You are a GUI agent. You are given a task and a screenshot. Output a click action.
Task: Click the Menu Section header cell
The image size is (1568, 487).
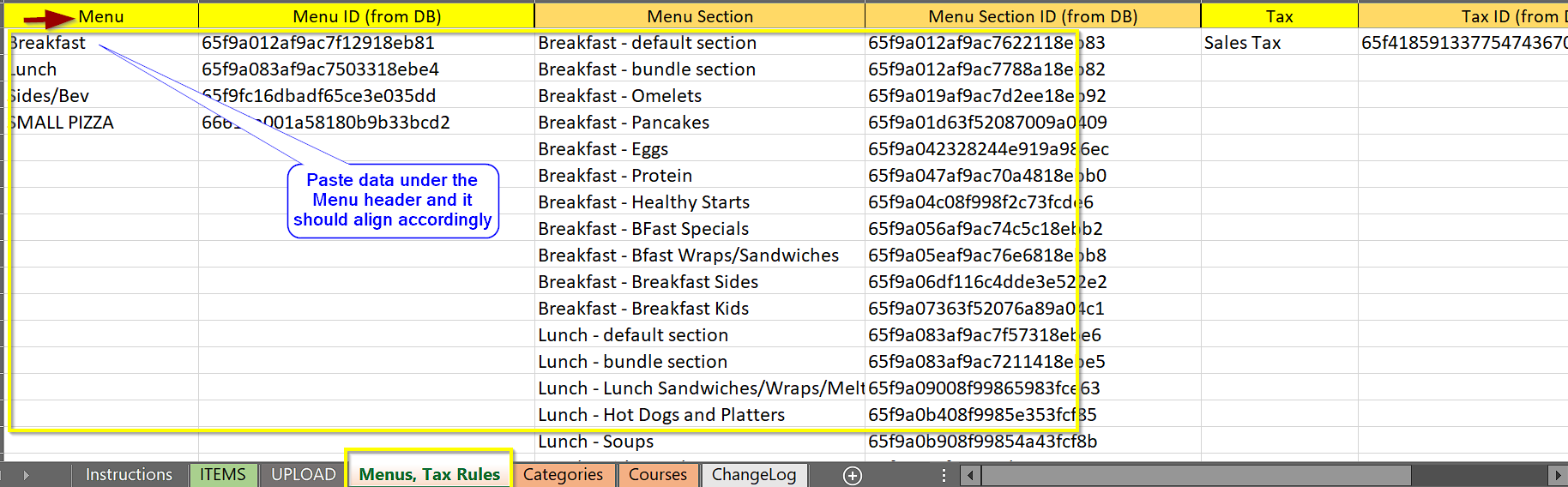click(x=699, y=16)
